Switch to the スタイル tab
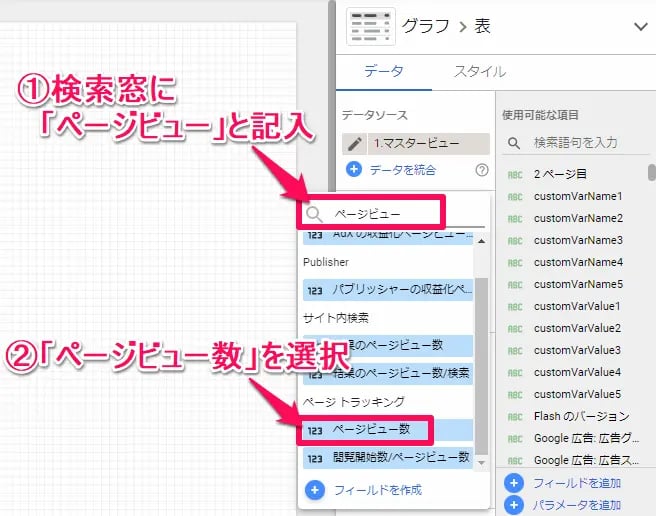Image resolution: width=656 pixels, height=516 pixels. pos(479,72)
